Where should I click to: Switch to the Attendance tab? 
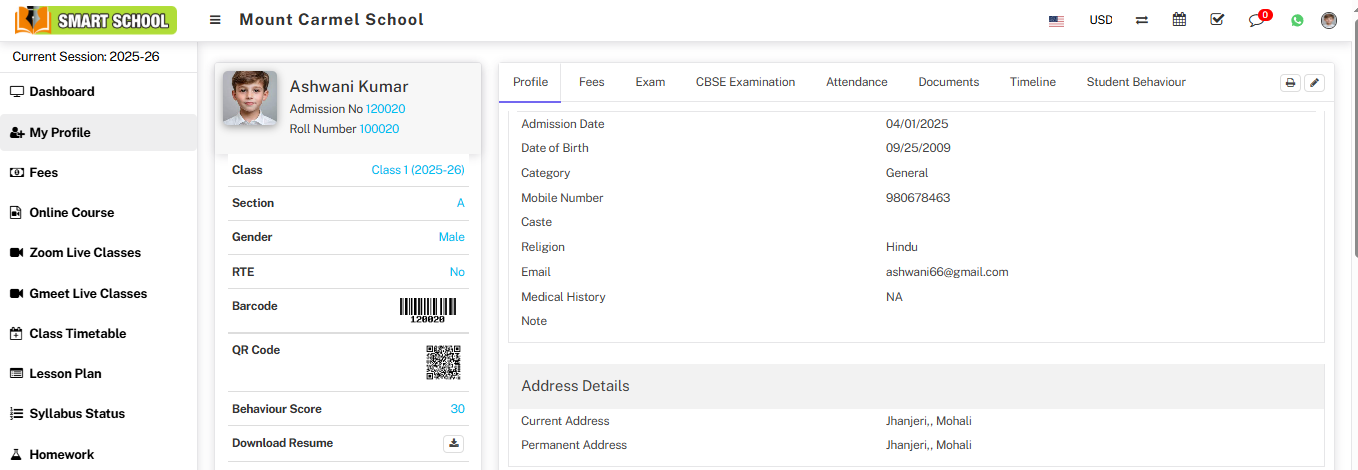857,82
